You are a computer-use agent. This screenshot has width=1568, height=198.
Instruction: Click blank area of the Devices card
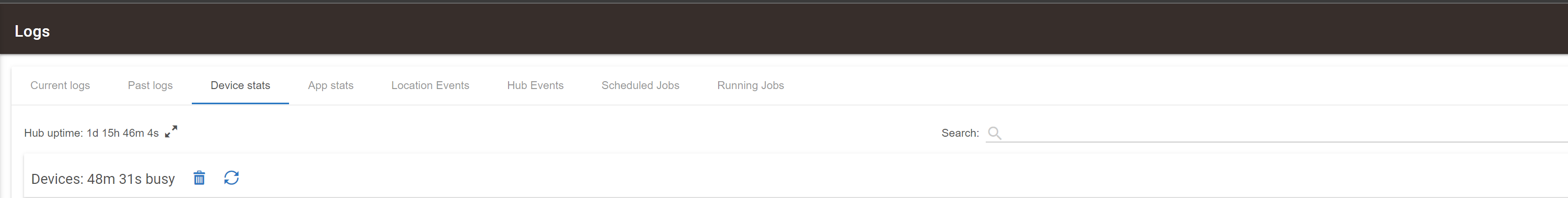point(852,178)
